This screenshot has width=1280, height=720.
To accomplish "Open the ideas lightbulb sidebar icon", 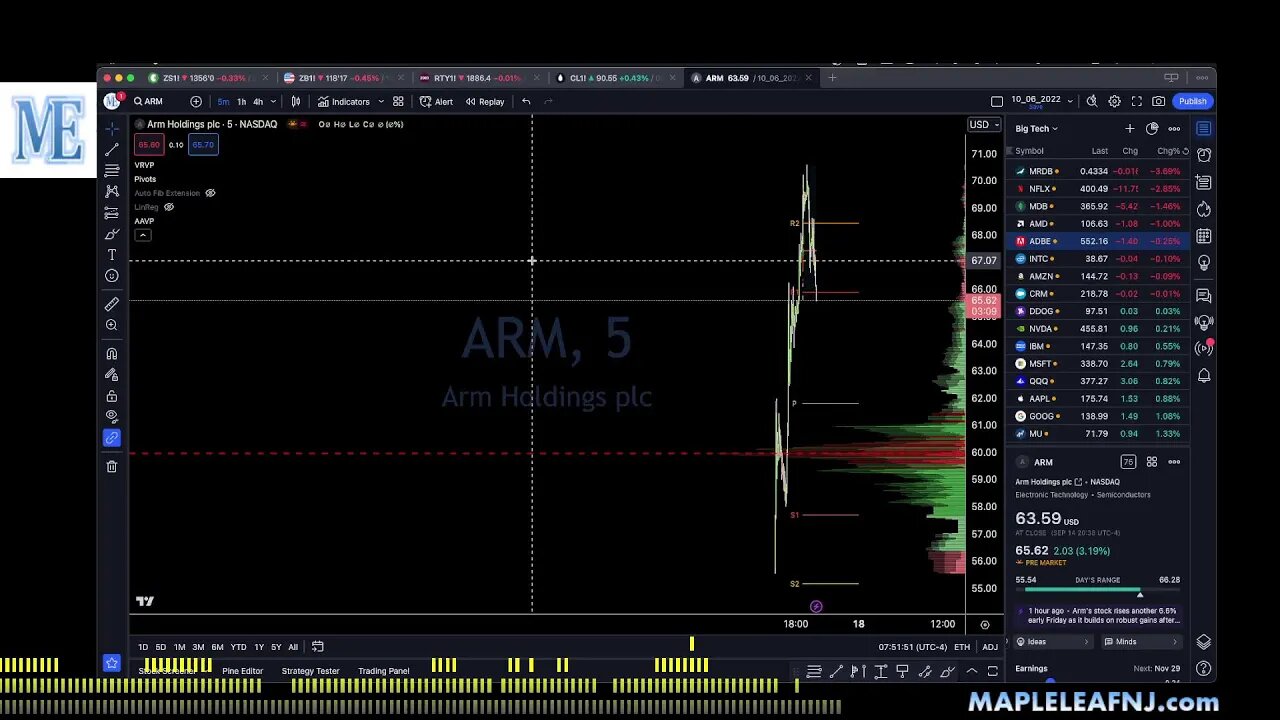I will (x=1204, y=263).
